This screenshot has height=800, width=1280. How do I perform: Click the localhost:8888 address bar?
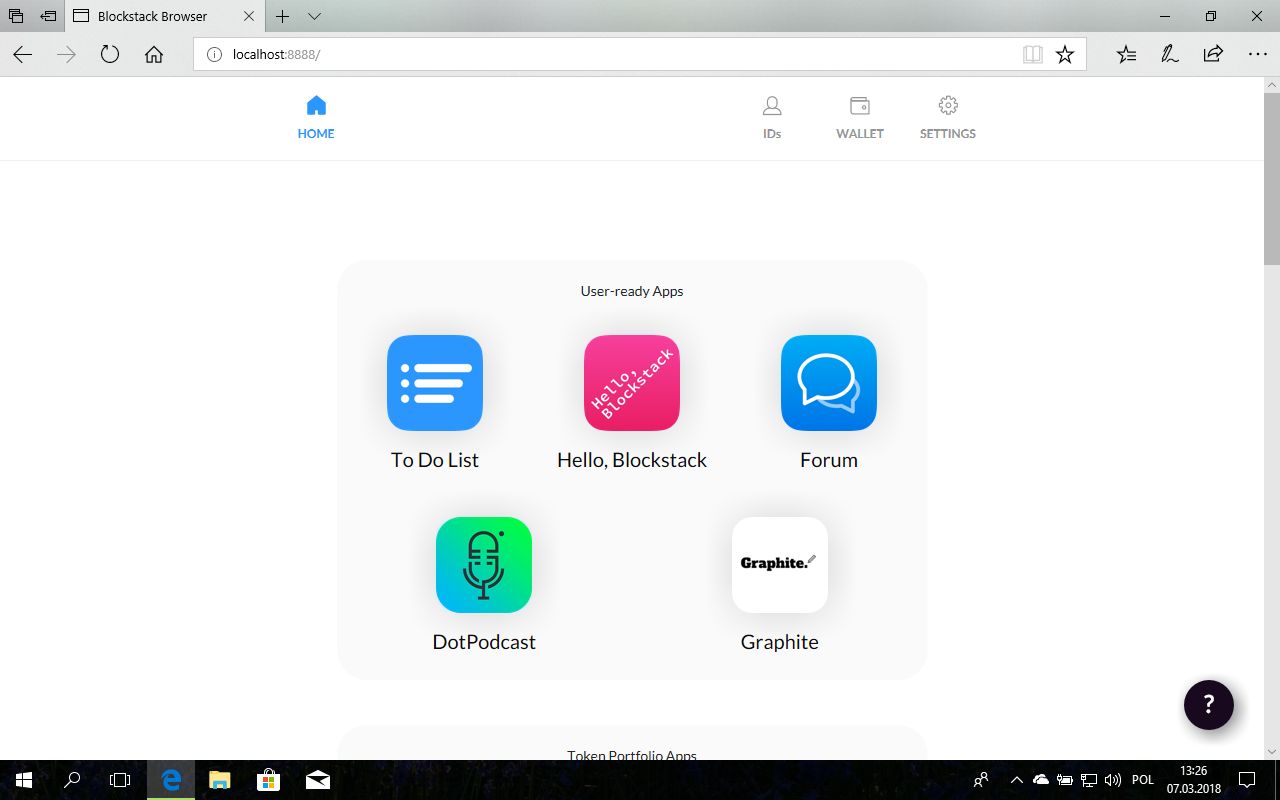pos(640,55)
